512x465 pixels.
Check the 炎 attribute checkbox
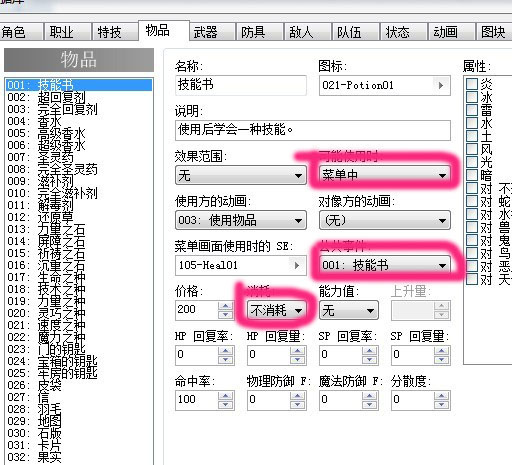[472, 84]
